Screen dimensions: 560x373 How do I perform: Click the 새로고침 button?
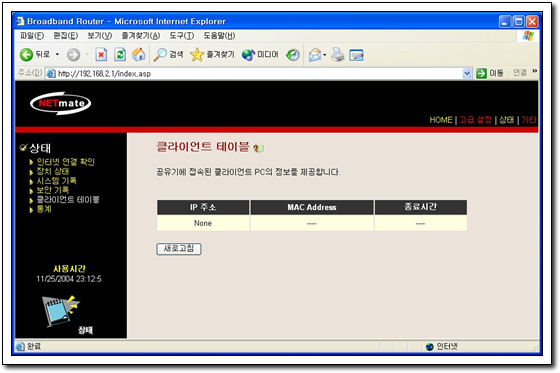179,249
